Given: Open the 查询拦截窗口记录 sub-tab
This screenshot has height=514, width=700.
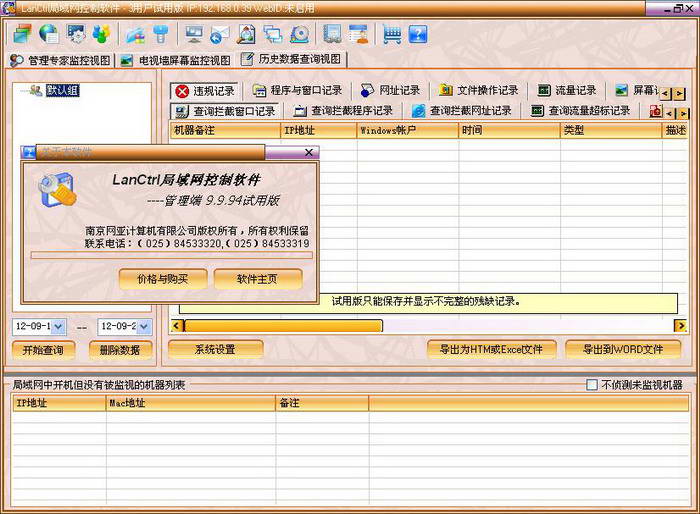Looking at the screenshot, I should (226, 111).
